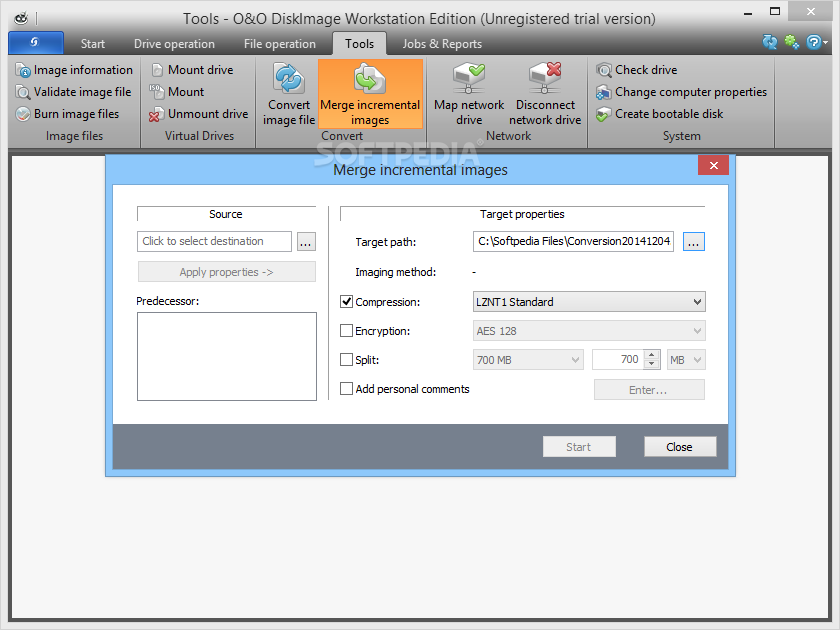Click the 700 split value field
This screenshot has width=840, height=630.
(618, 359)
